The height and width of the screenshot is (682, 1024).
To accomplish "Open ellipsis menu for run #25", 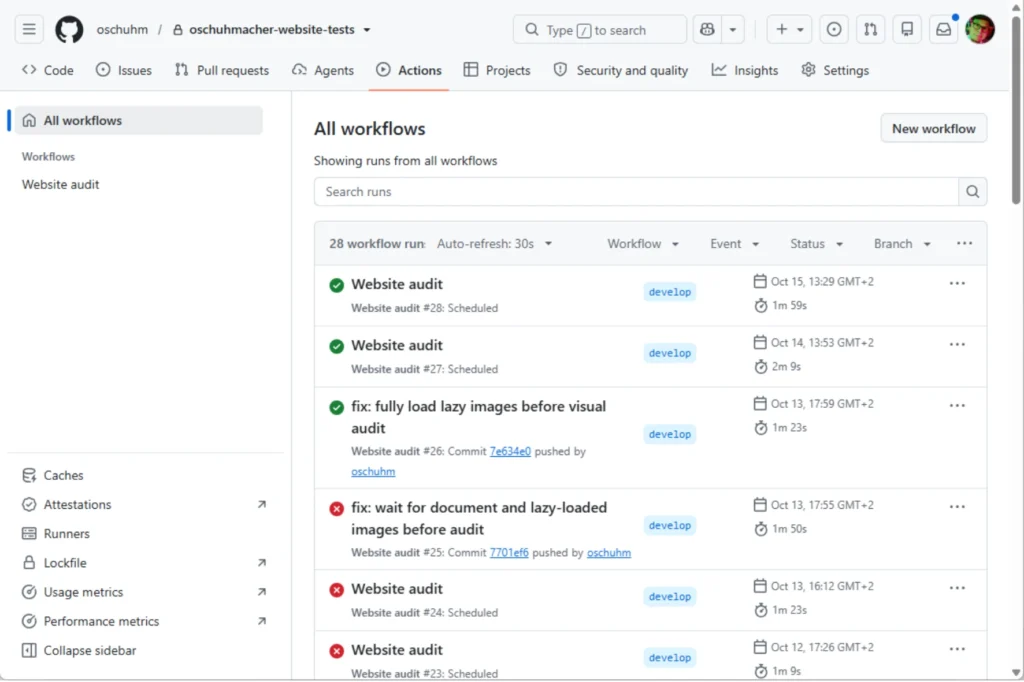I will point(957,507).
